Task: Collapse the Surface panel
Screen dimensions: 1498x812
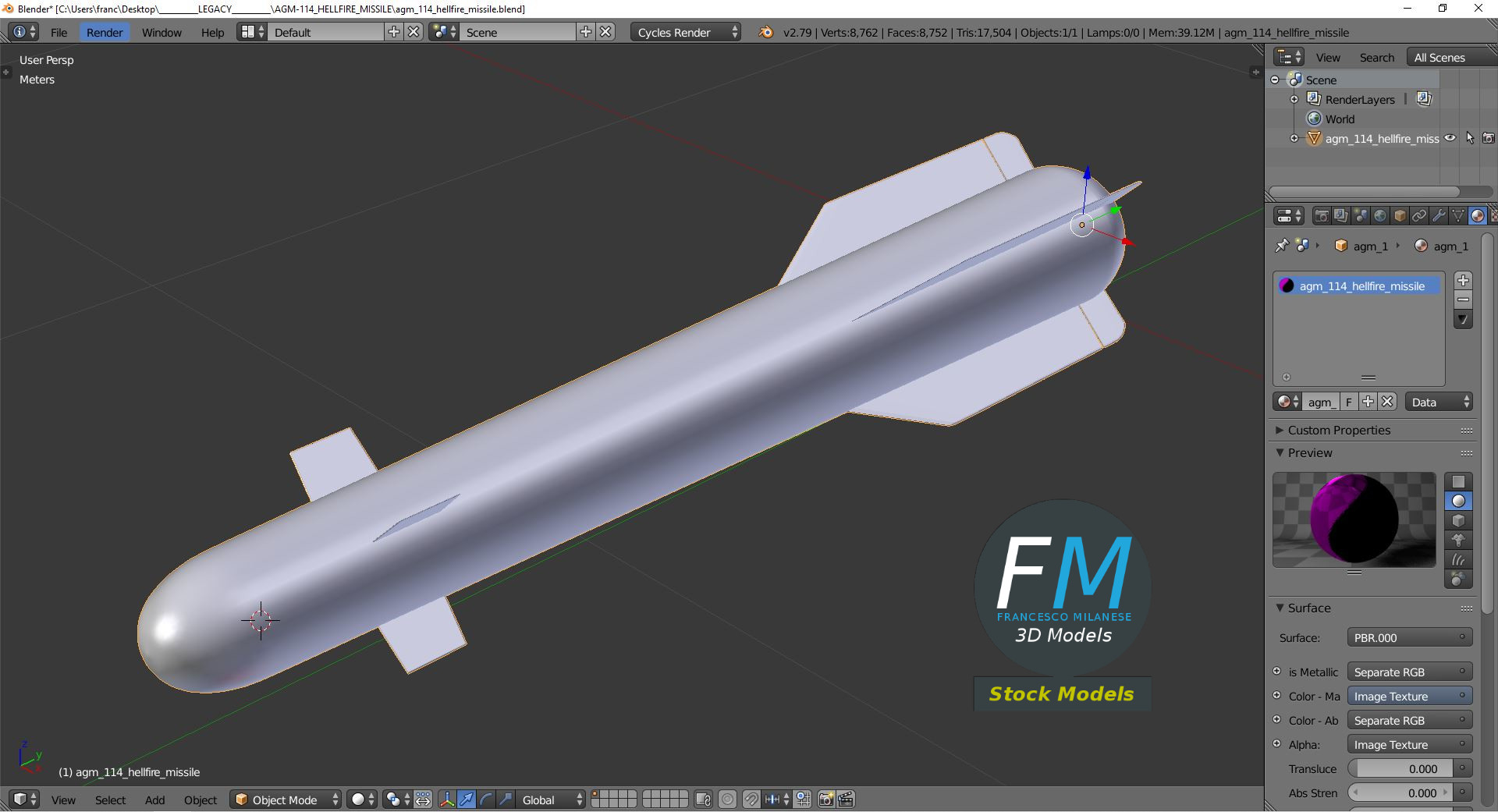Action: (x=1280, y=608)
